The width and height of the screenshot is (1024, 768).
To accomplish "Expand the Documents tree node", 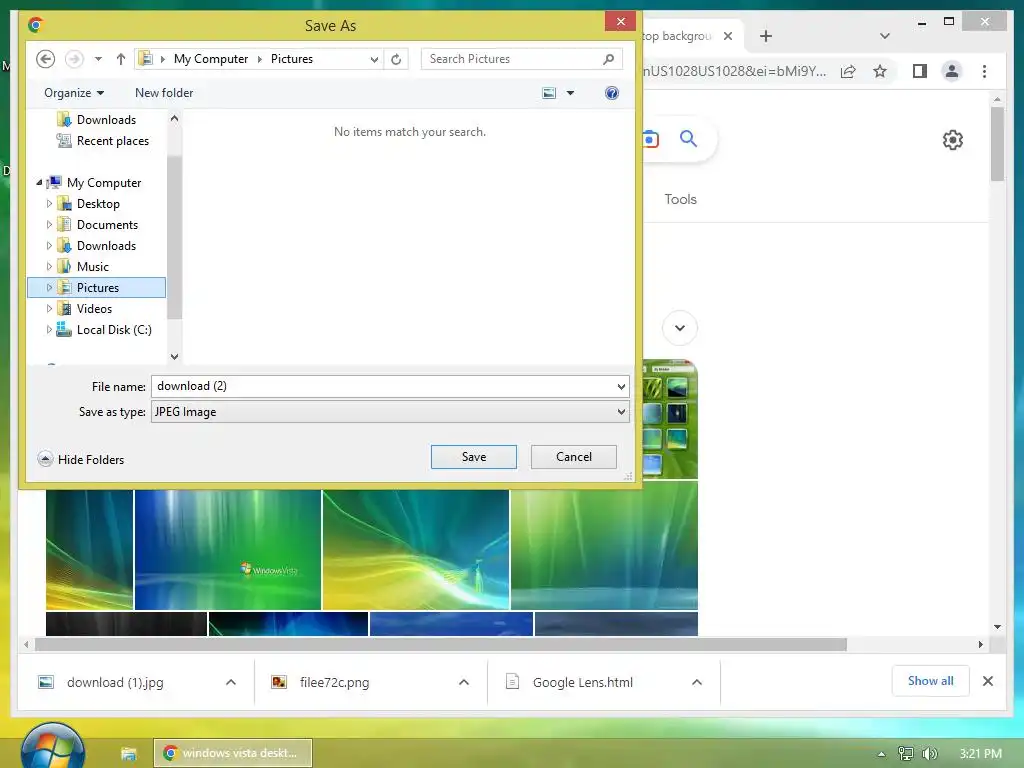I will (49, 225).
